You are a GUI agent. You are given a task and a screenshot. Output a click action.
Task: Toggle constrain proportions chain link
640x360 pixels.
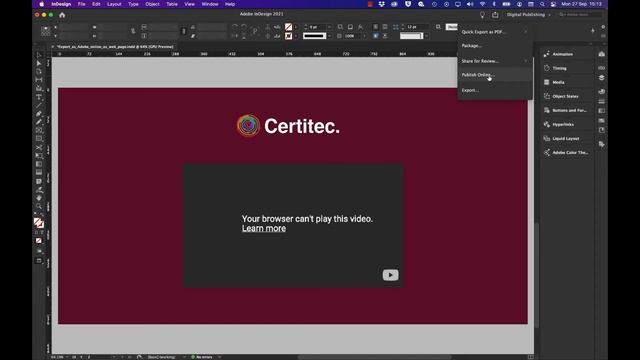pyautogui.click(x=133, y=31)
